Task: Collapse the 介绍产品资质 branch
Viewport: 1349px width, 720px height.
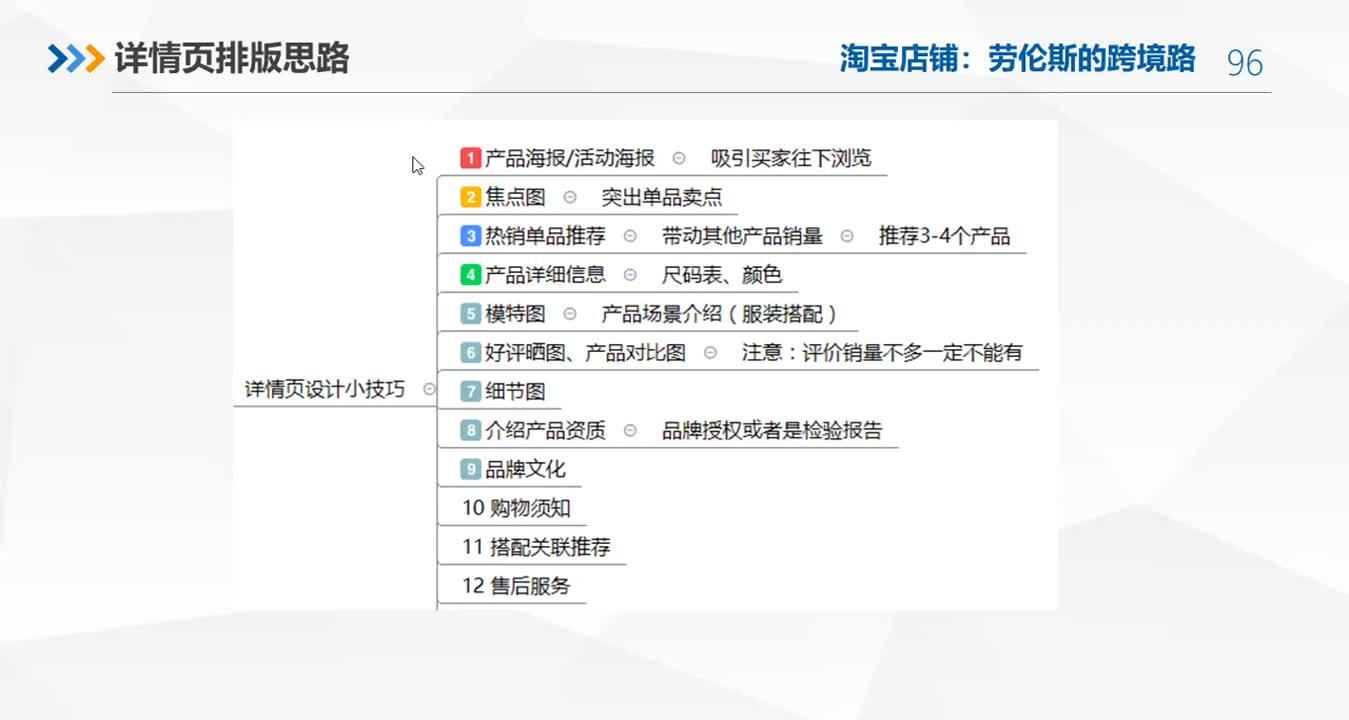Action: [630, 431]
